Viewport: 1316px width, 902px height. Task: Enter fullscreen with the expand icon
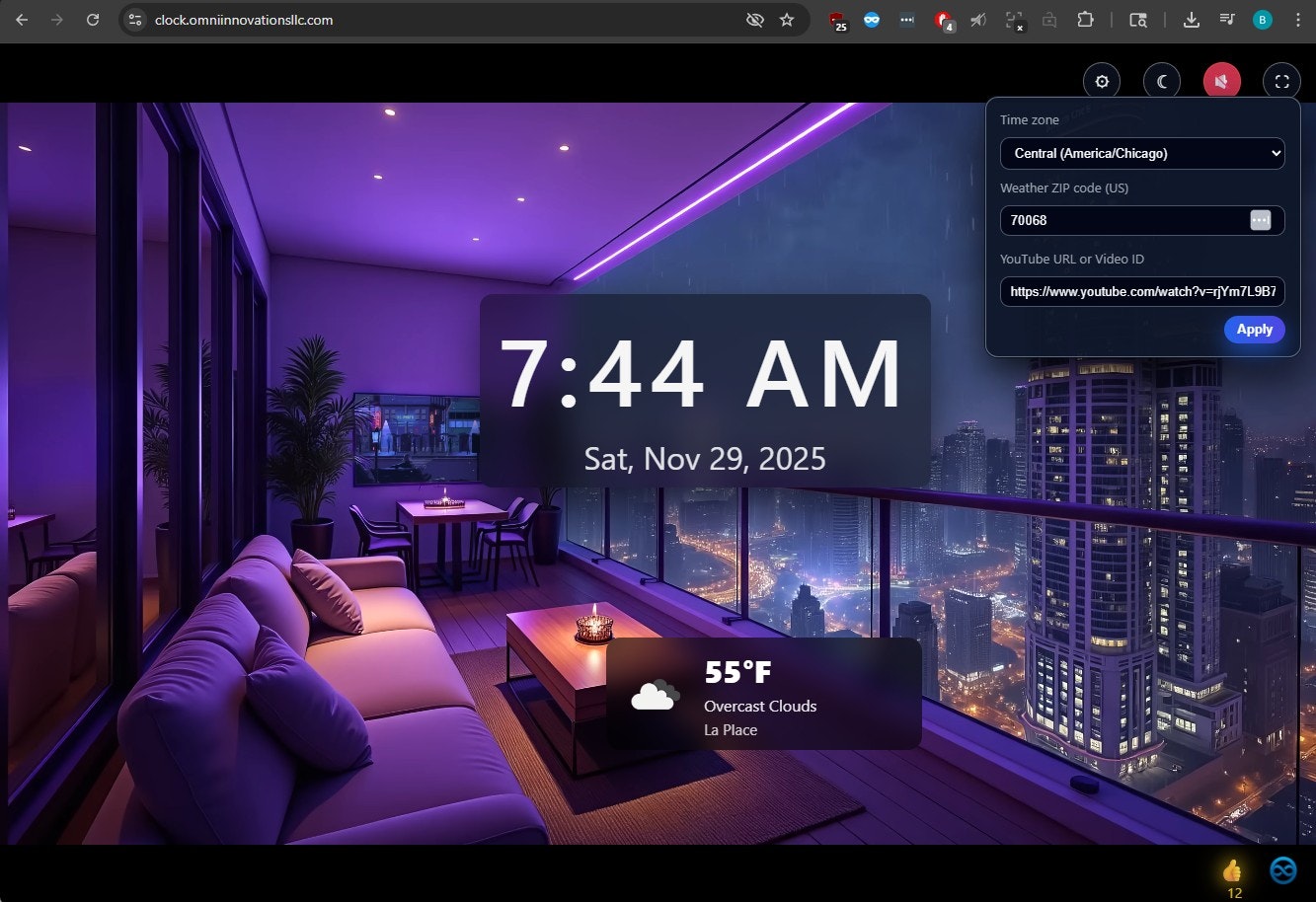pos(1281,81)
